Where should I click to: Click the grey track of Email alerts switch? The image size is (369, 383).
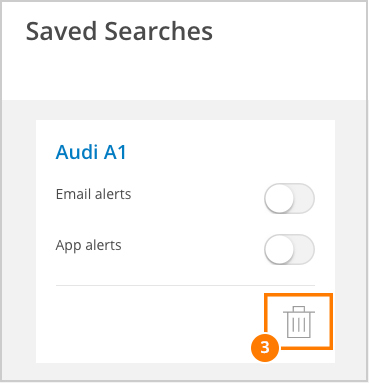(x=305, y=198)
